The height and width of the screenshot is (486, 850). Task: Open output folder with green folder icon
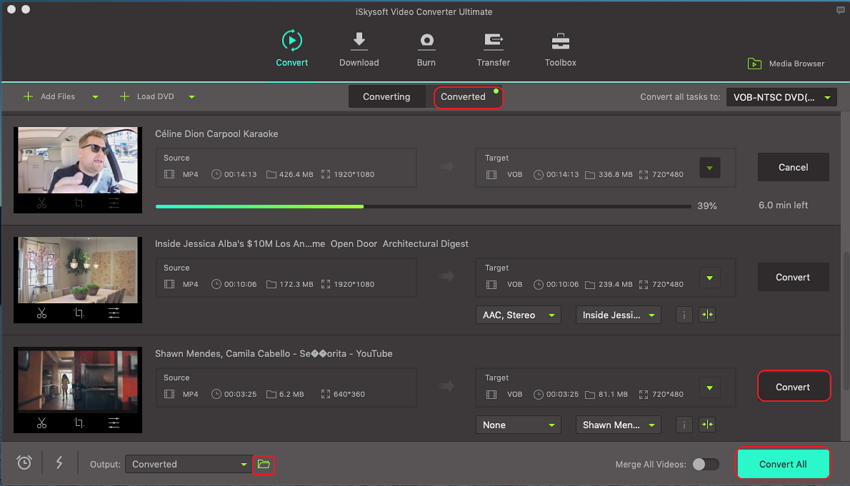click(263, 464)
